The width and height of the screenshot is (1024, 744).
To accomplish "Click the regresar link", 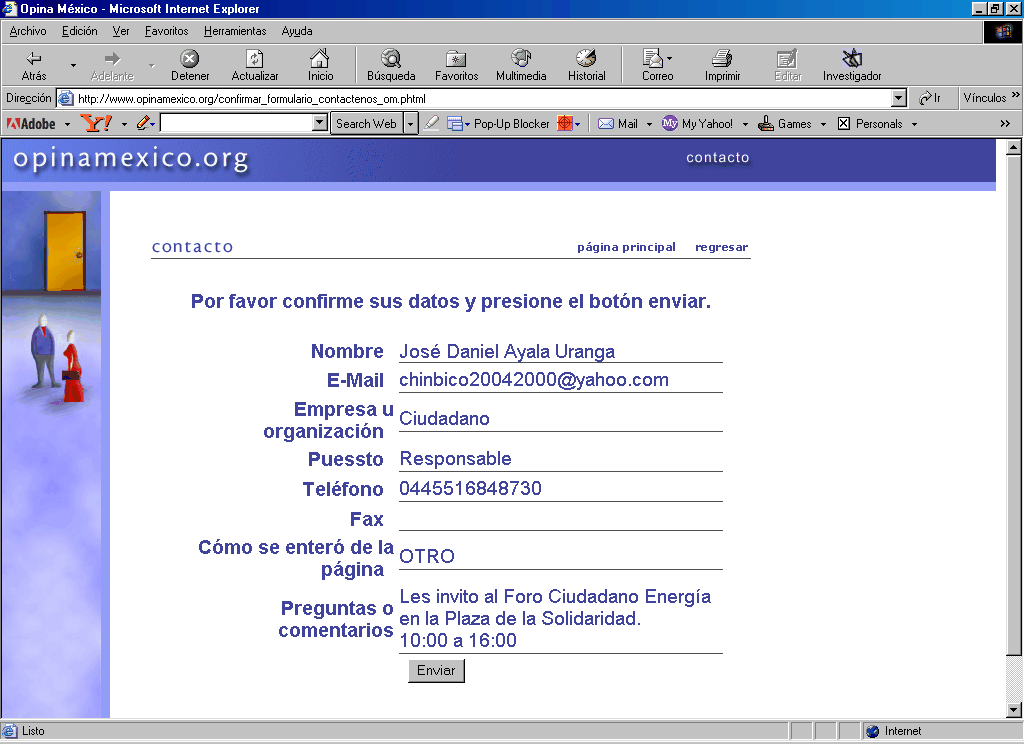I will (721, 247).
